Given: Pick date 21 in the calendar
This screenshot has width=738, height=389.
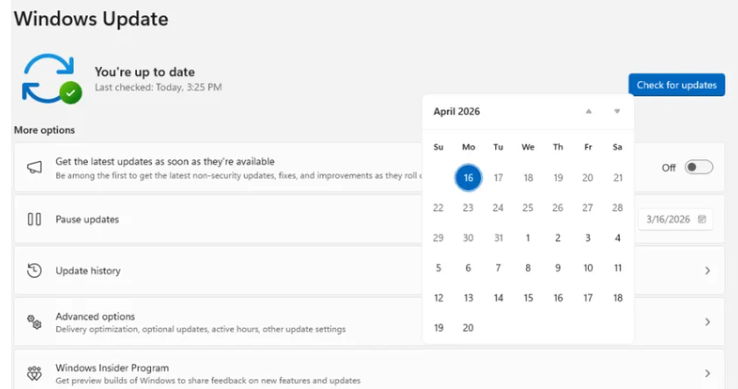Looking at the screenshot, I should 618,178.
